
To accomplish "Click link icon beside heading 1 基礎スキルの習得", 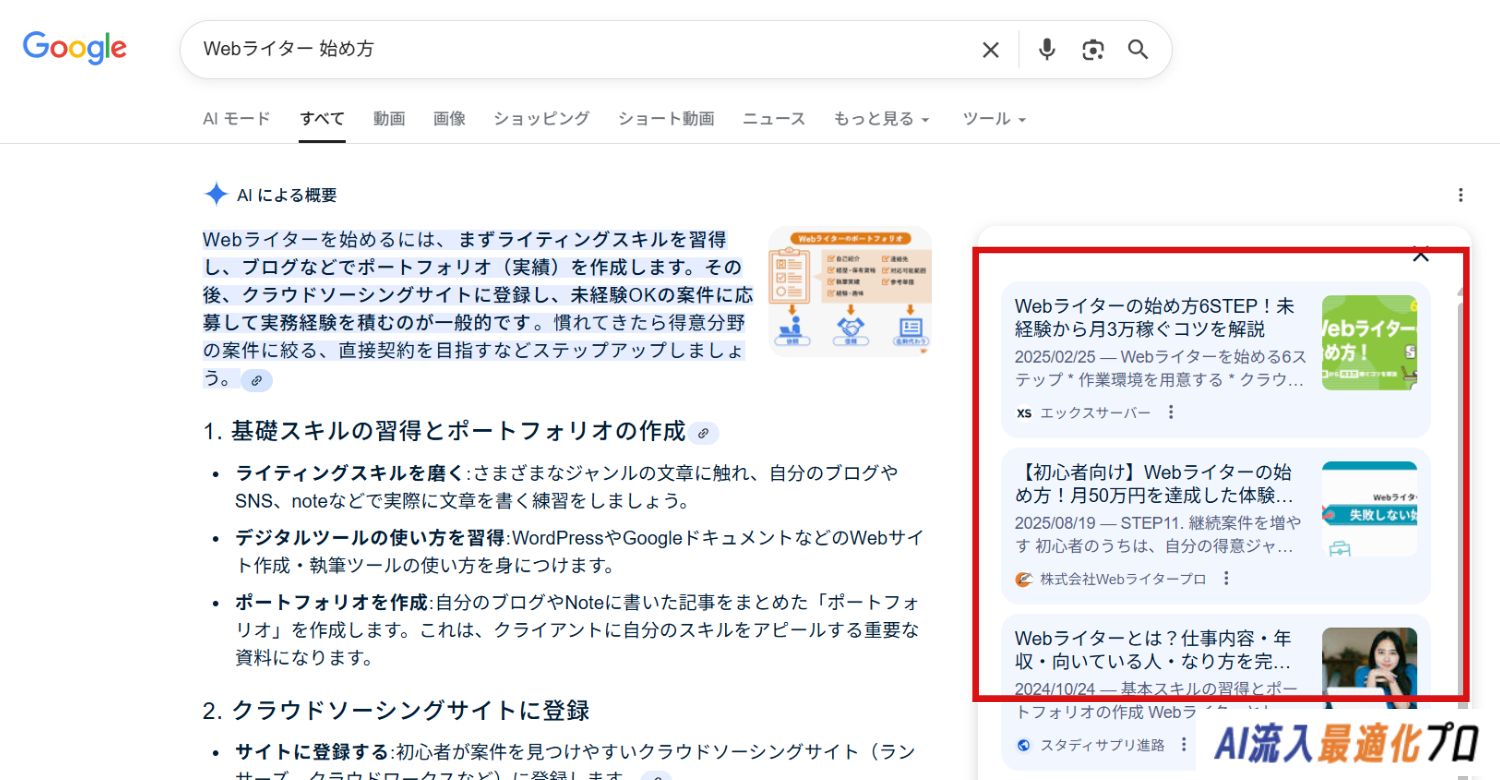I will point(703,433).
